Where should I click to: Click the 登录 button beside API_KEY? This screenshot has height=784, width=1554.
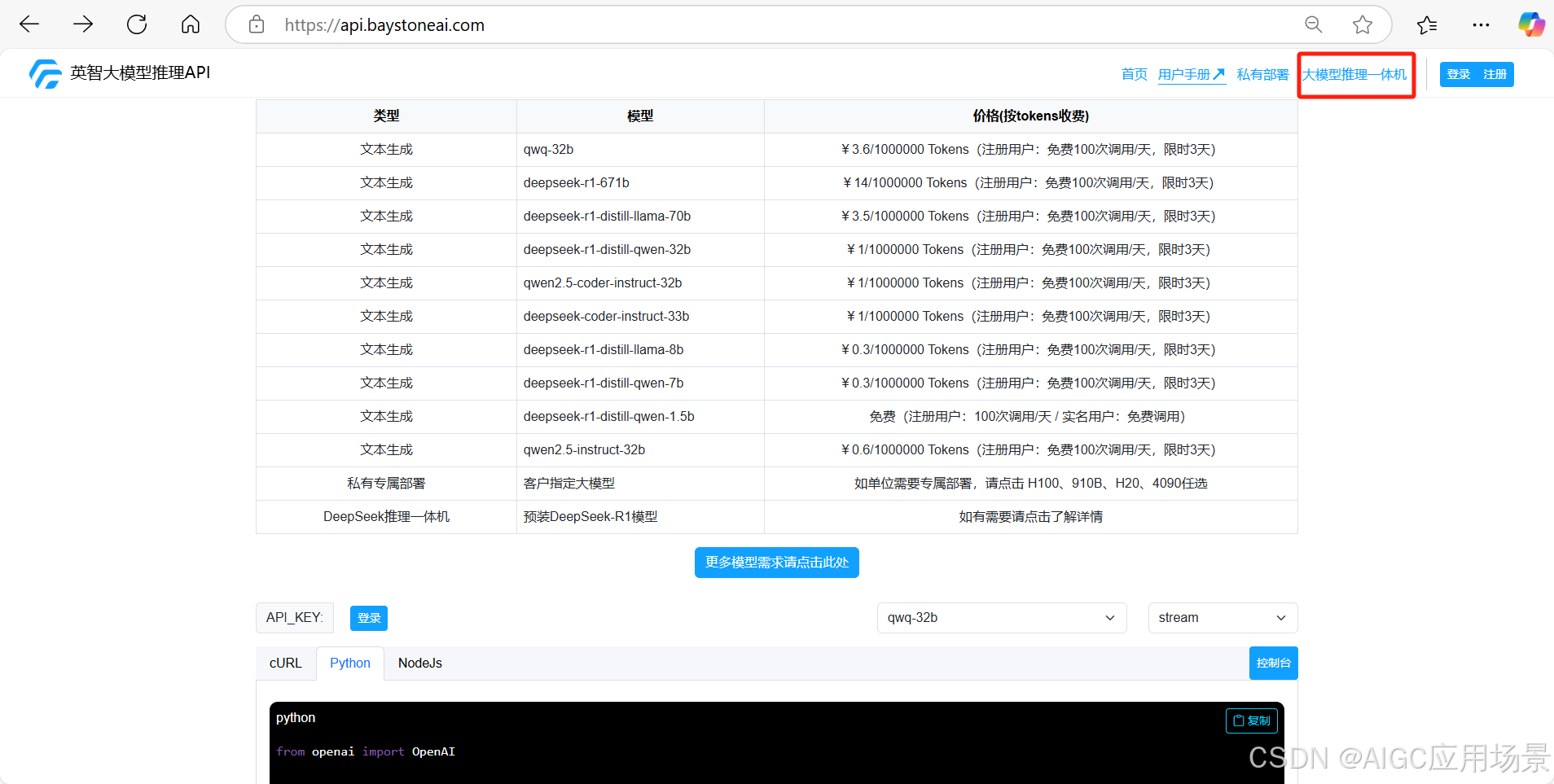[369, 618]
